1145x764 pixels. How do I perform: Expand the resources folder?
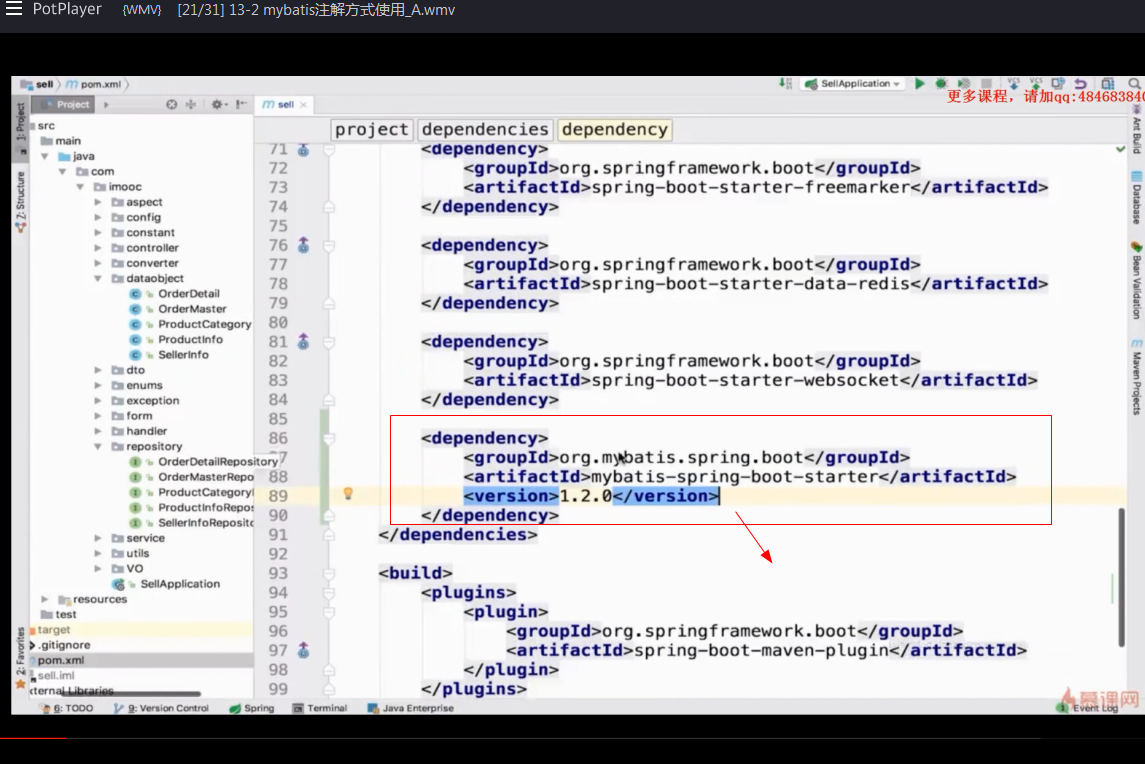[45, 599]
